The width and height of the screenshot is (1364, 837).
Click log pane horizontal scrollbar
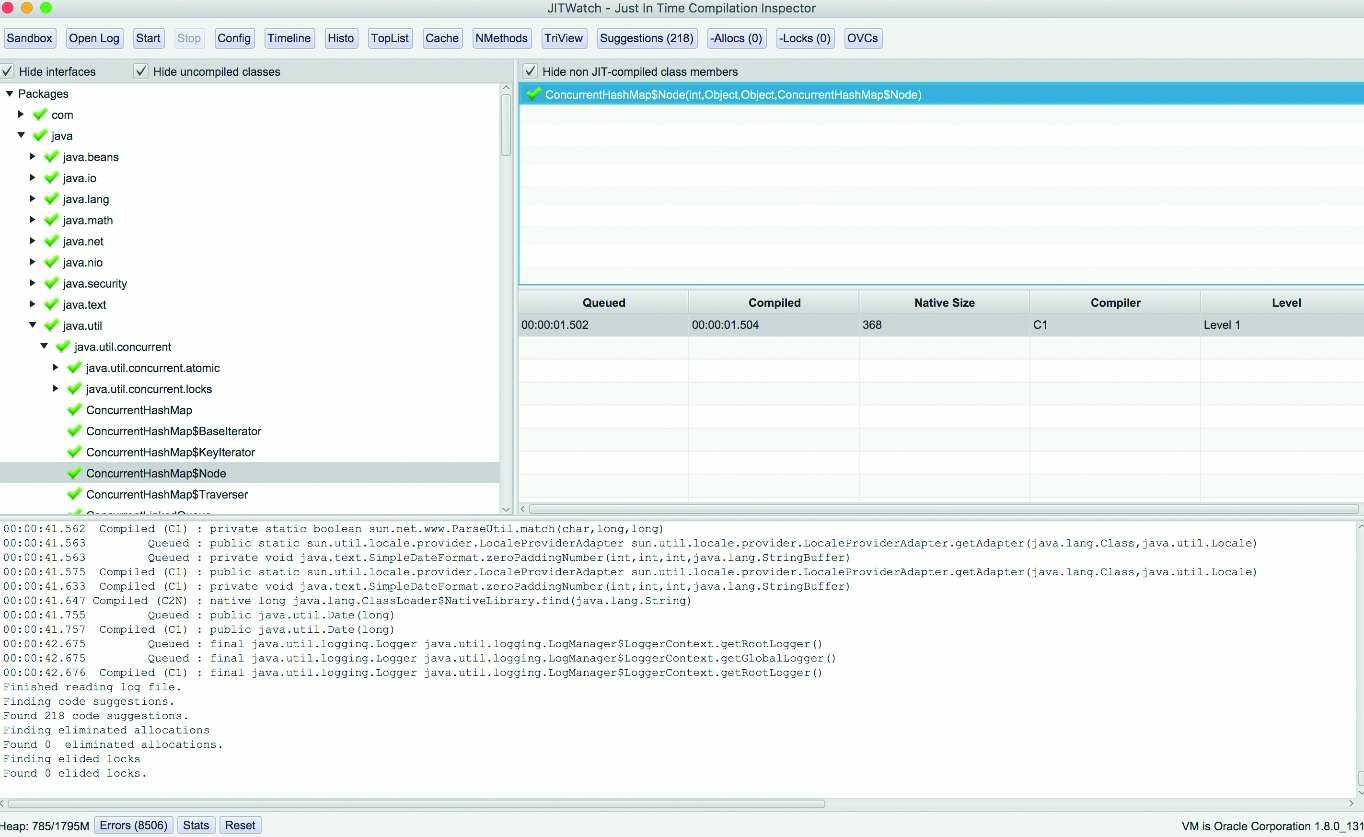[416, 803]
